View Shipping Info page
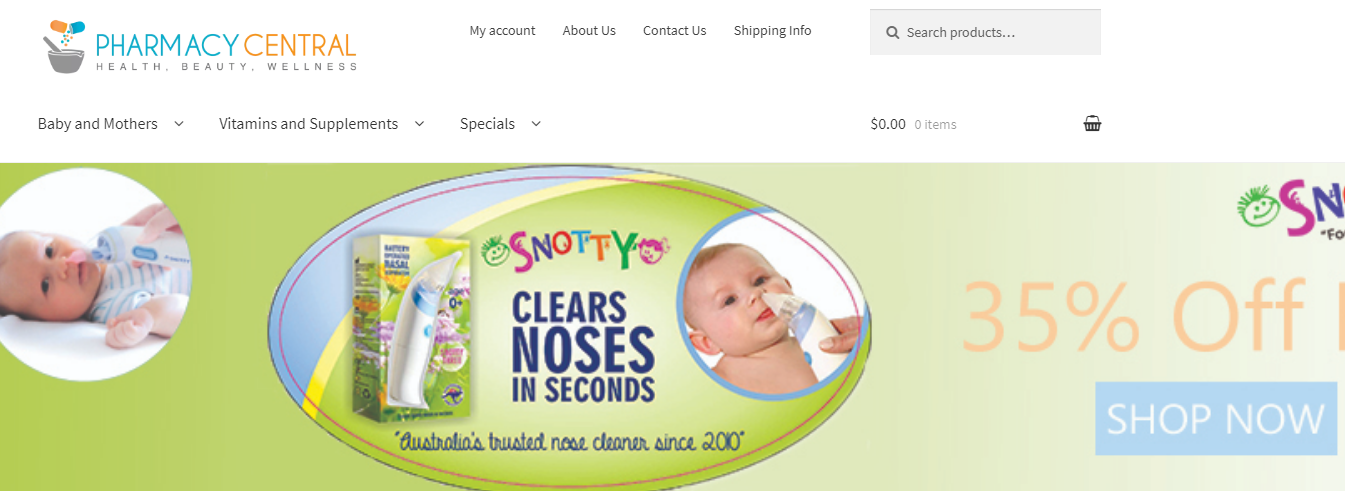Image resolution: width=1345 pixels, height=491 pixels. point(773,31)
